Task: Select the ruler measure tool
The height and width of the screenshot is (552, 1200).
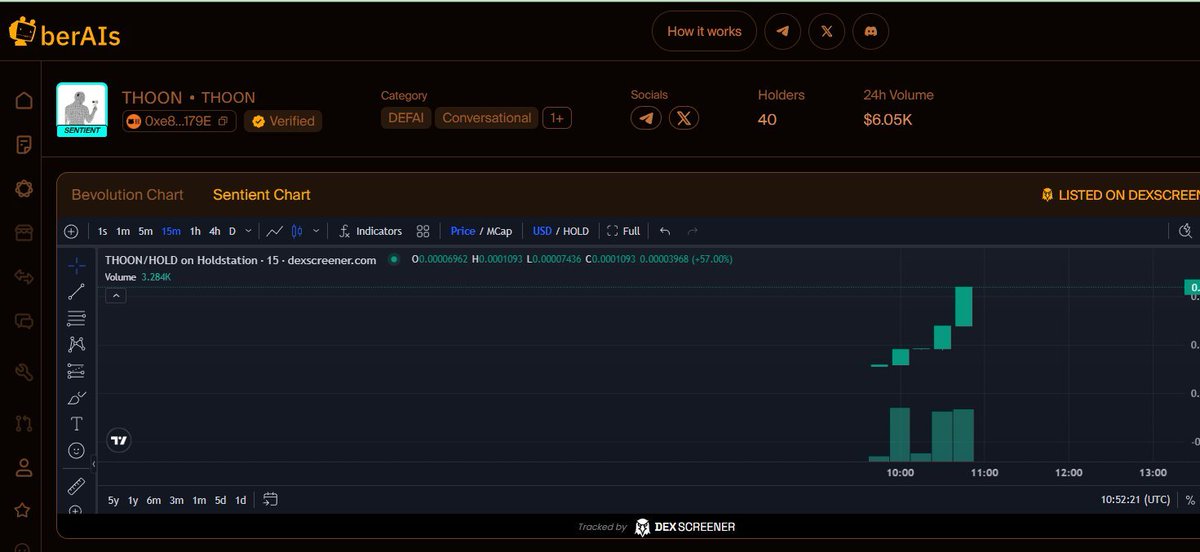Action: click(76, 486)
